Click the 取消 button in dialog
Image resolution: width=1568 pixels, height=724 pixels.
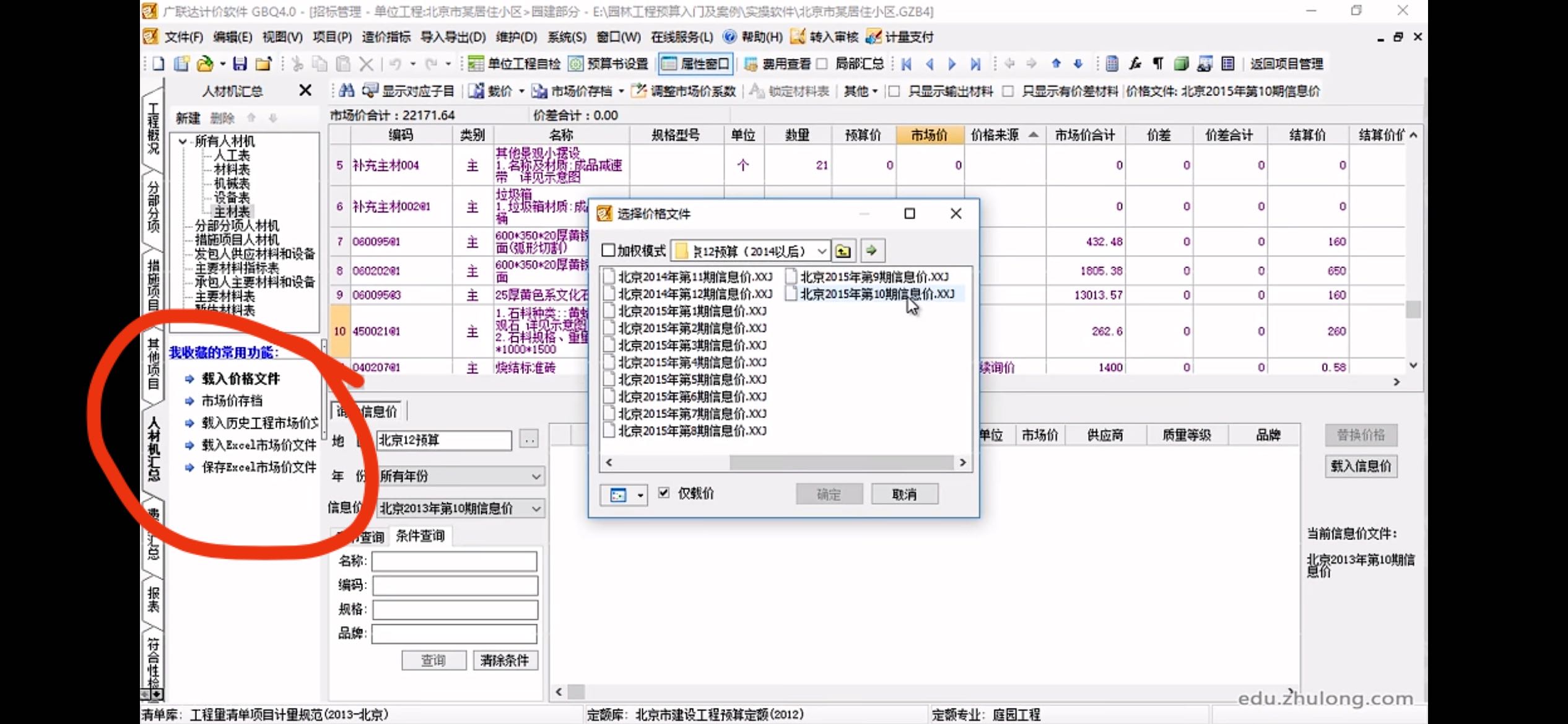[x=904, y=494]
